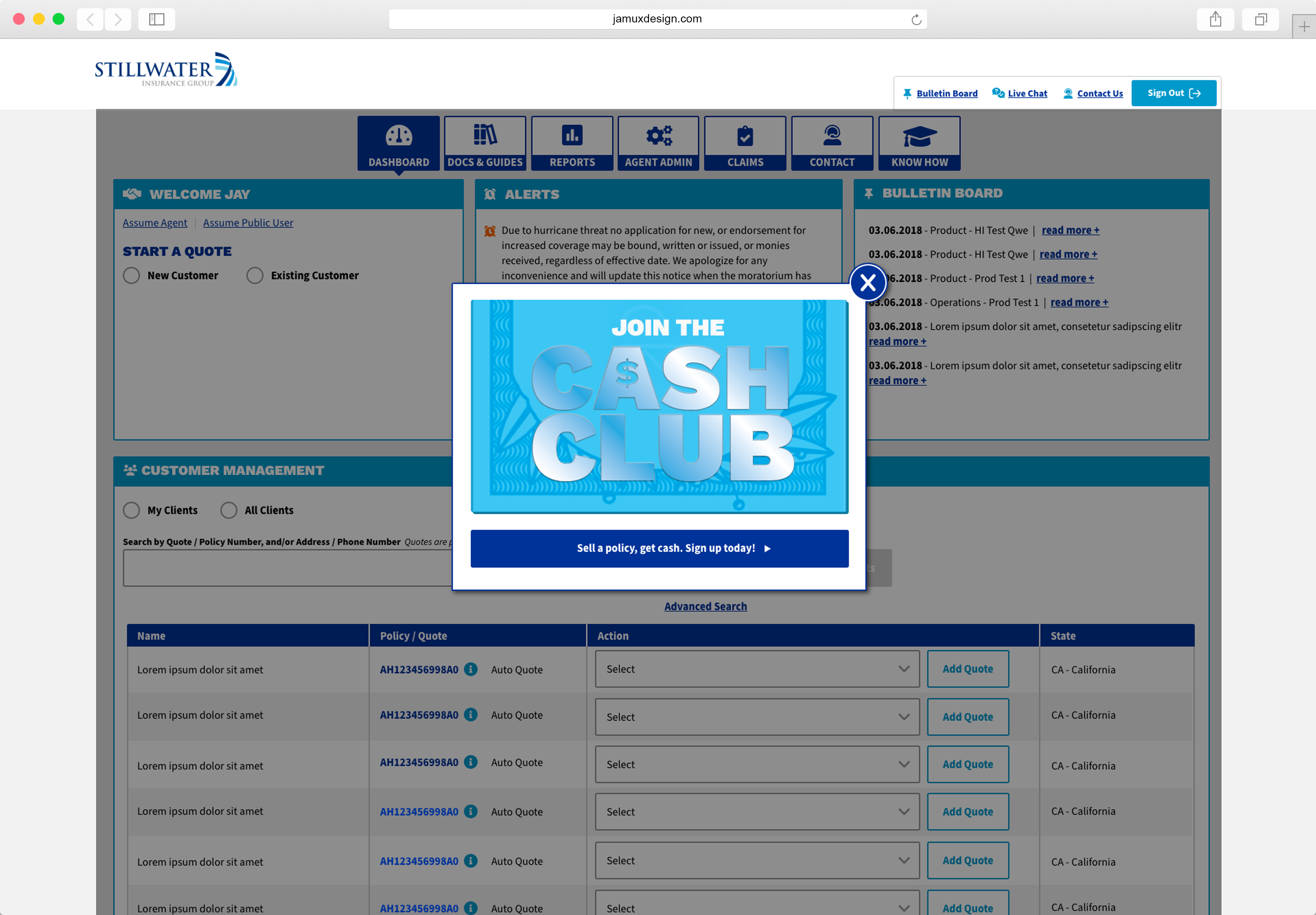
Task: Reload the page with the refresh icon
Action: click(x=916, y=20)
